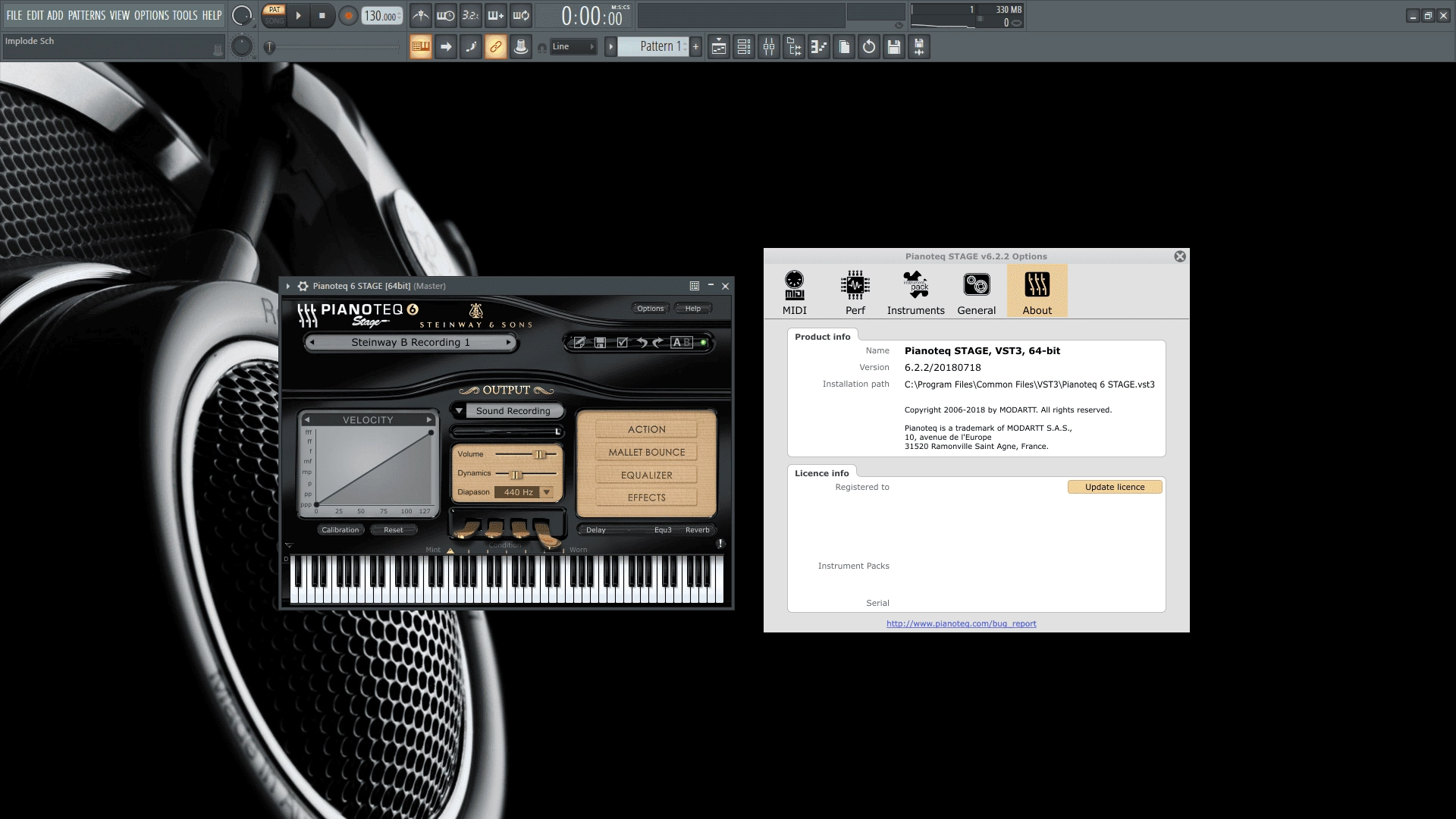Switch to the Instruments options tab
This screenshot has width=1456, height=819.
tap(916, 291)
